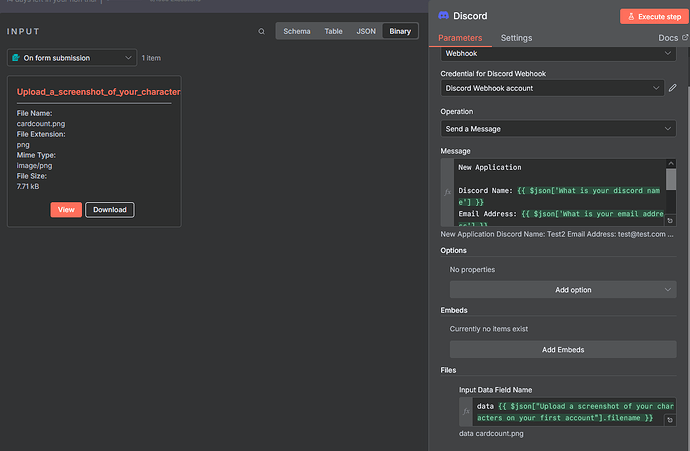Click the 7.71 kB file size value
690x451 pixels.
click(28, 187)
